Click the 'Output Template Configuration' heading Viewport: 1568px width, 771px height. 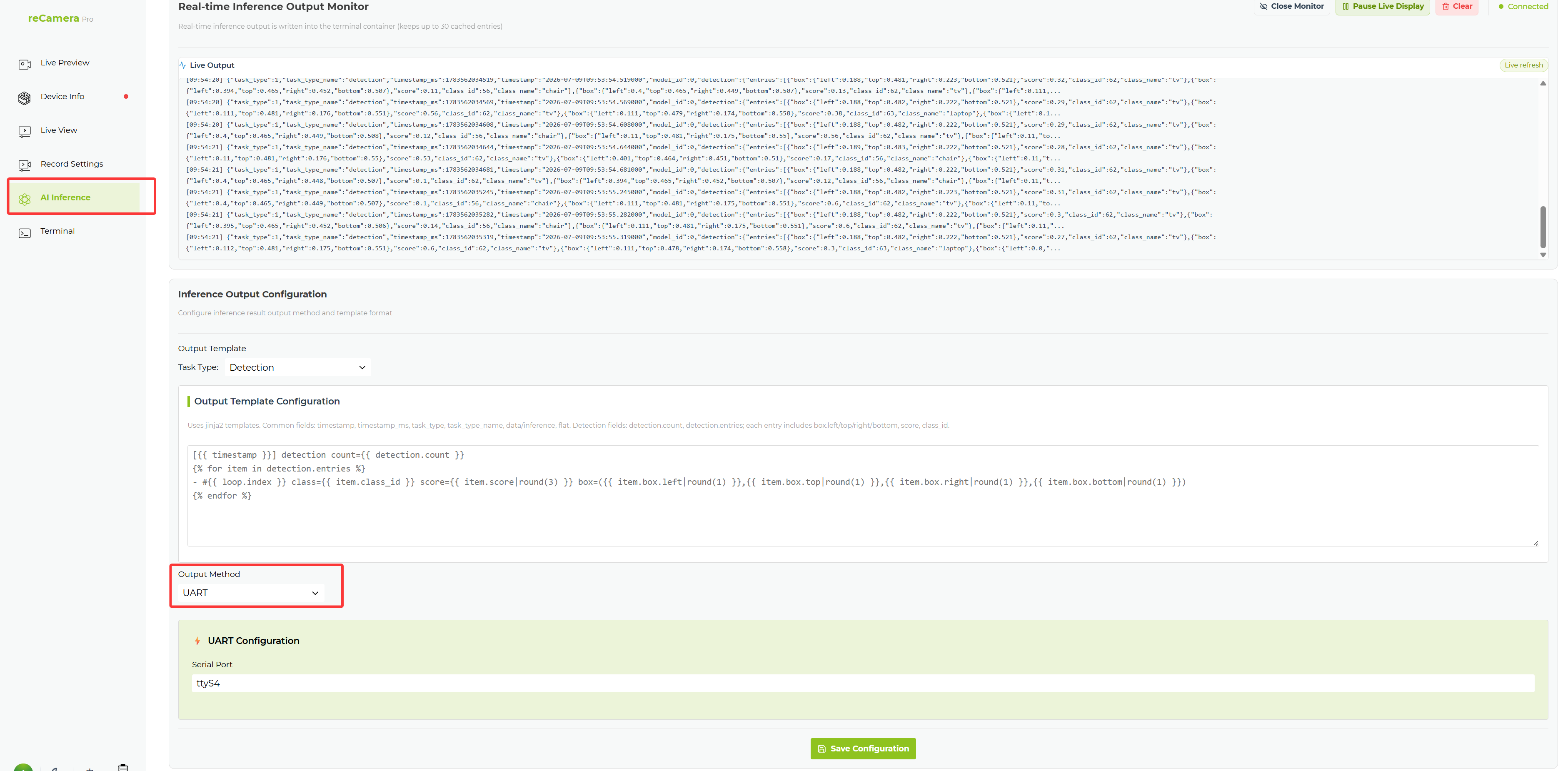pos(267,401)
